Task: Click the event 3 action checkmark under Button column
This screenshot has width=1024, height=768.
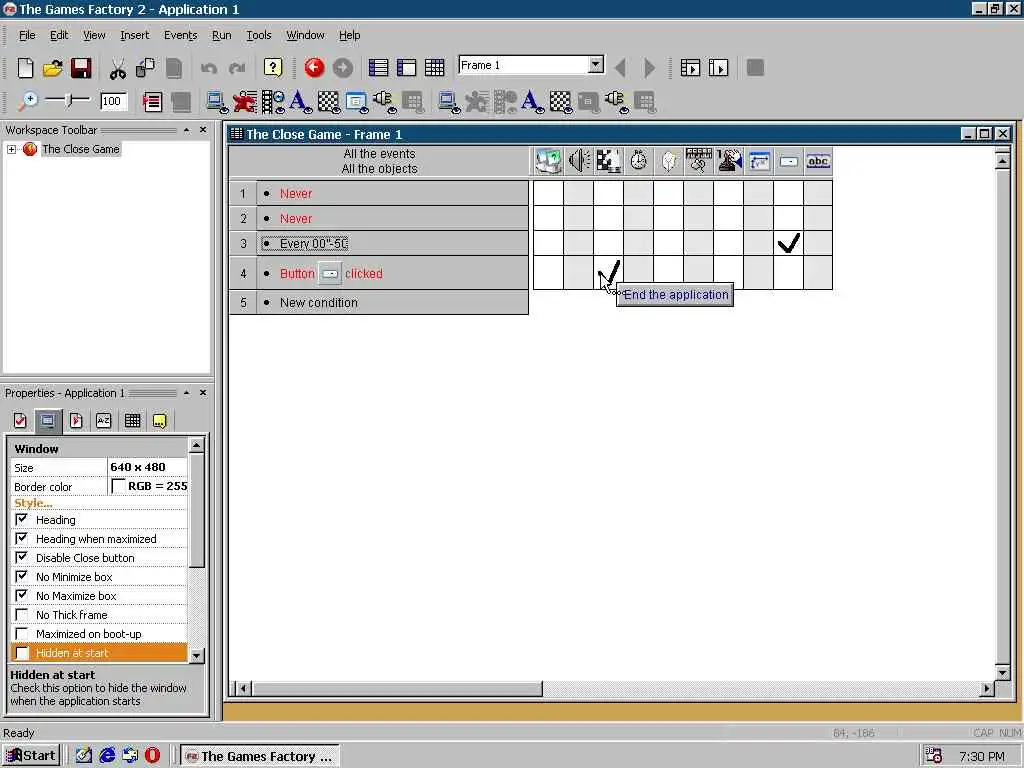Action: [788, 244]
